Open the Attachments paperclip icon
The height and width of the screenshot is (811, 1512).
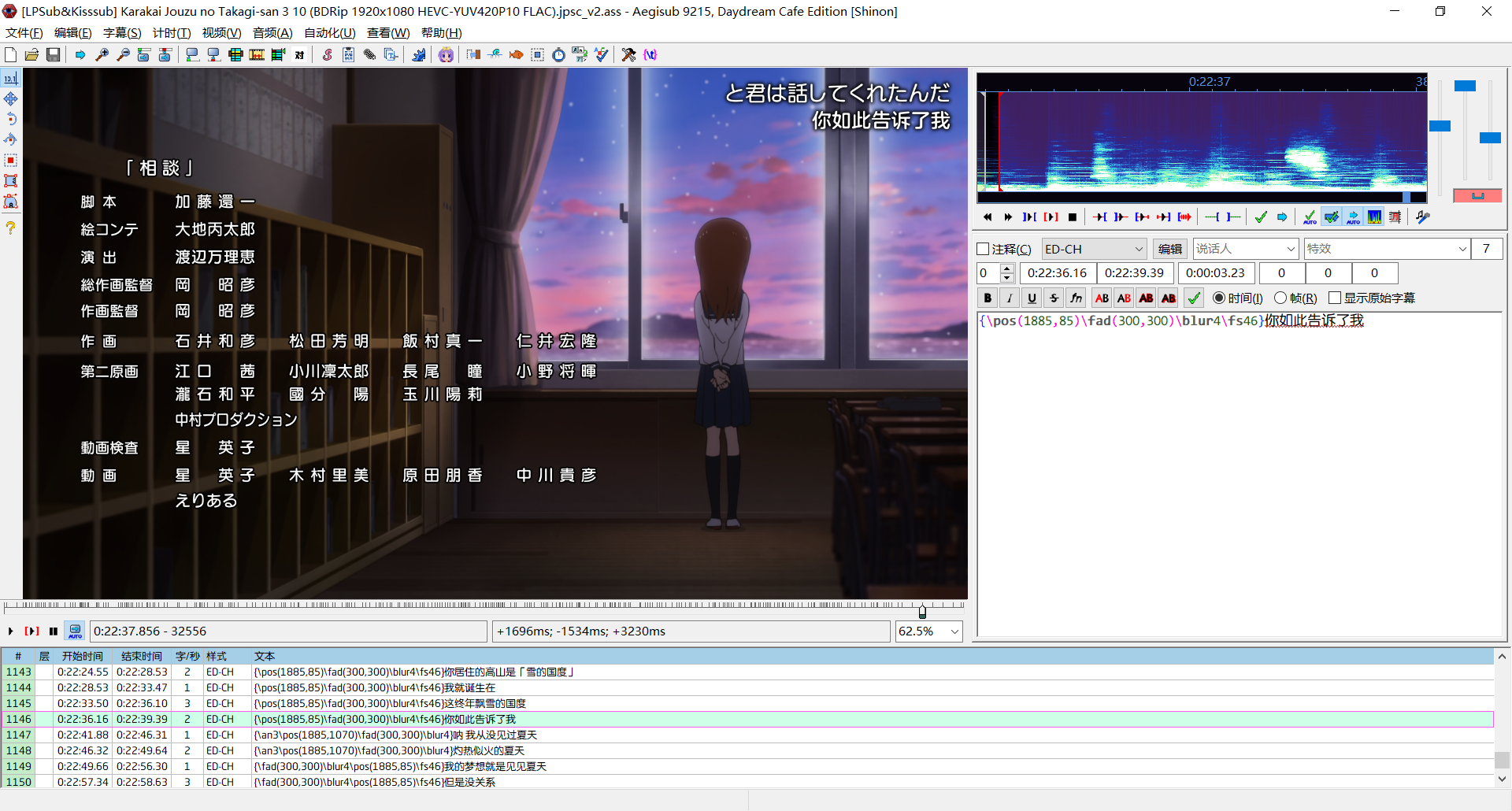click(x=369, y=54)
